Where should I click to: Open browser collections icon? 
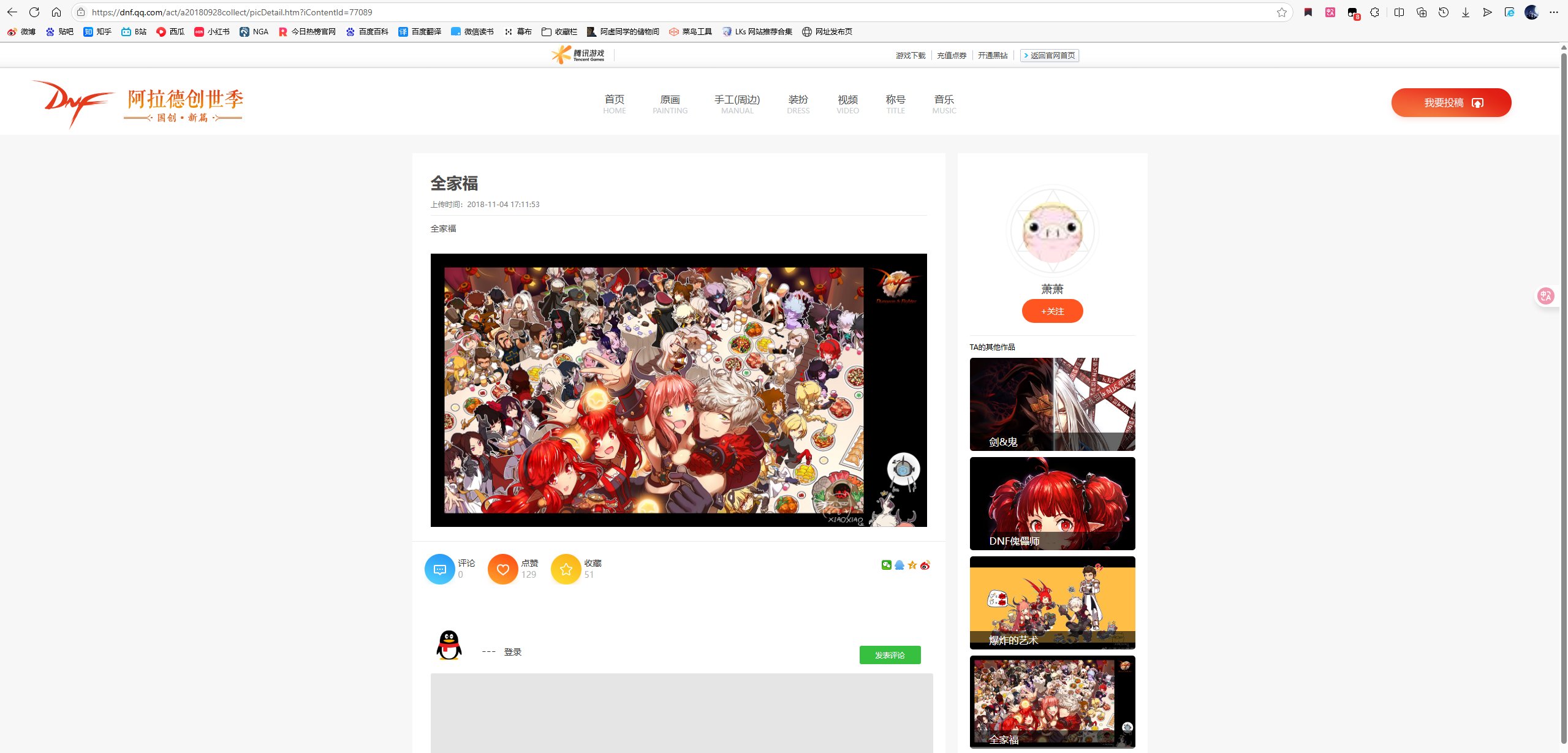(x=1422, y=12)
